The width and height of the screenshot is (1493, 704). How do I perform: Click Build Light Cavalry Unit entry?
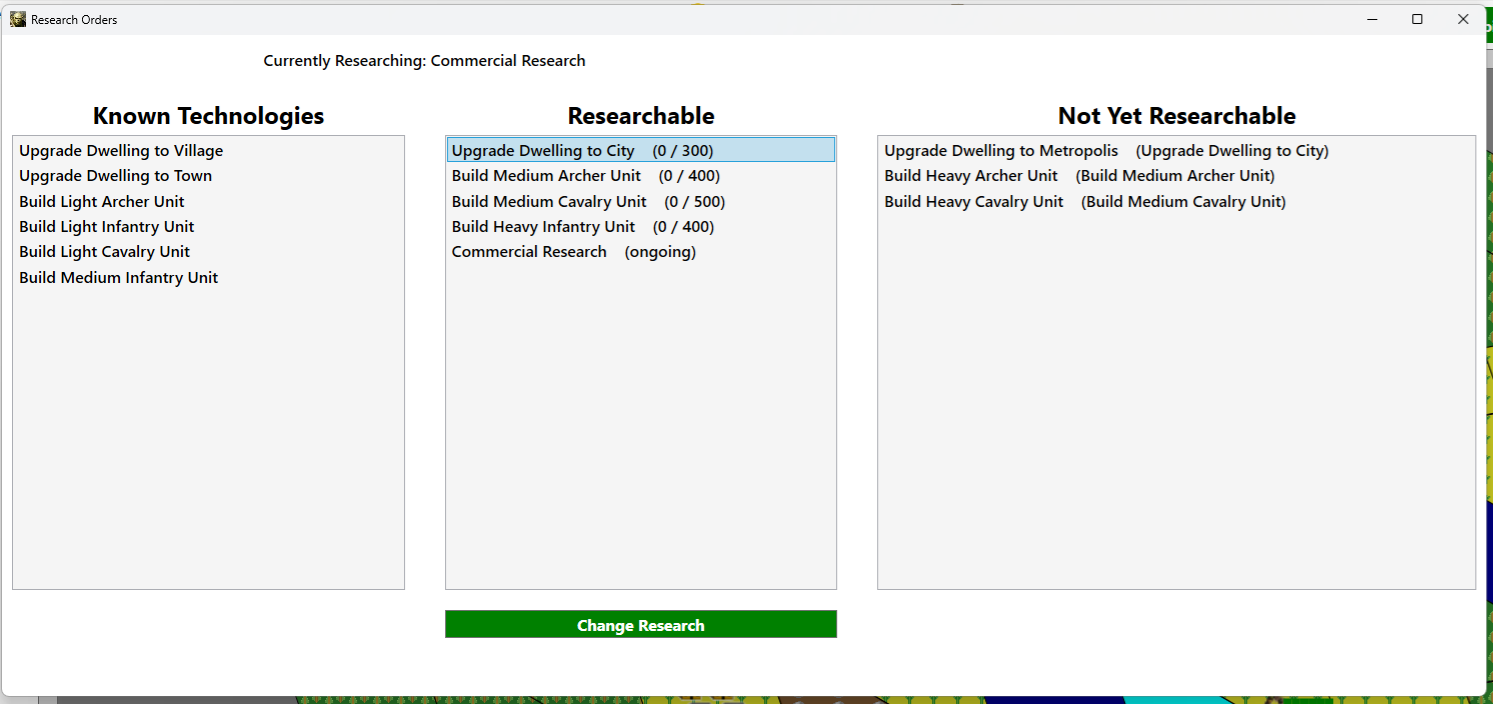tap(104, 252)
